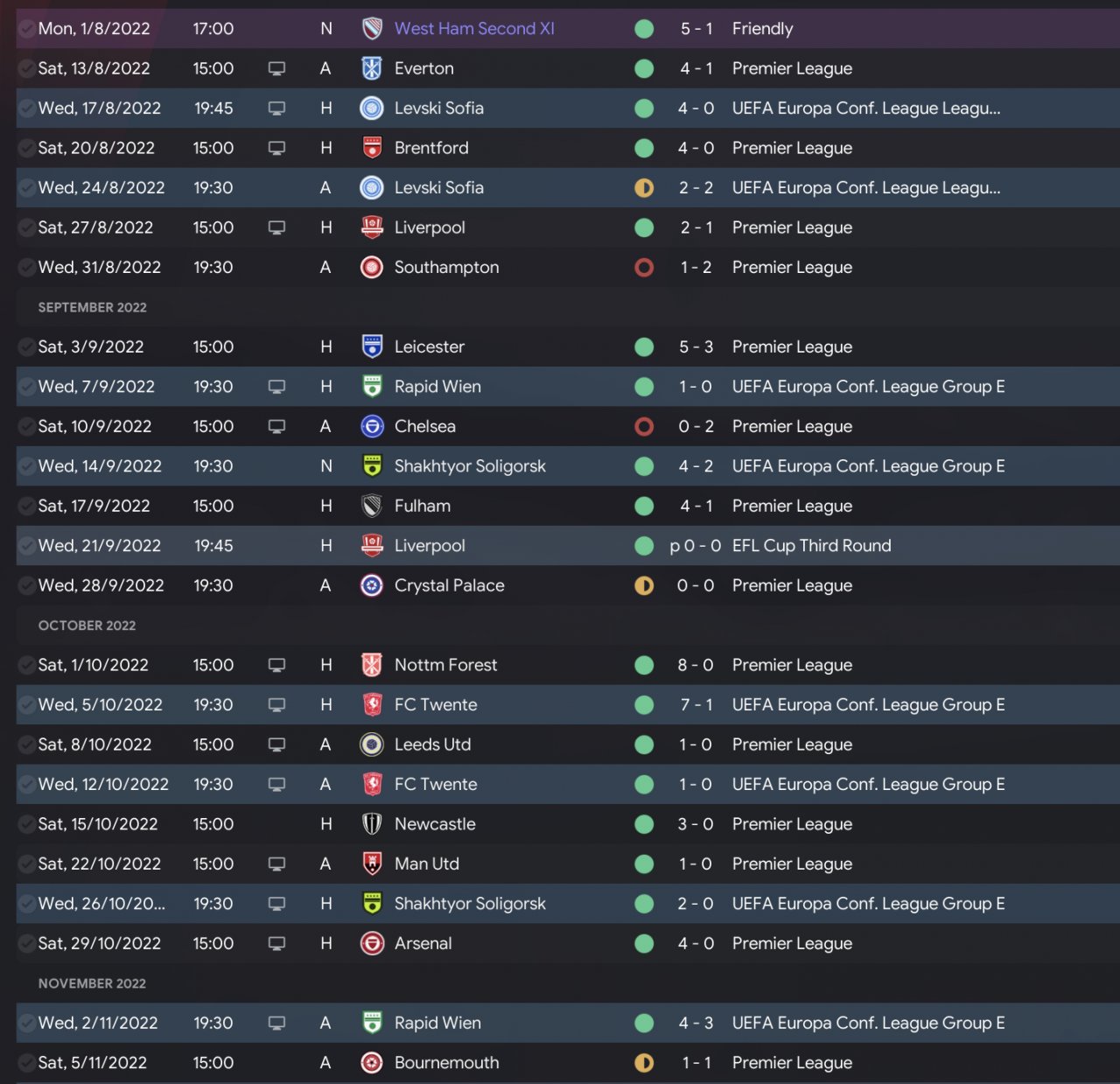Image resolution: width=1120 pixels, height=1084 pixels.
Task: Click the Leeds Utd club badge
Action: pos(372,745)
